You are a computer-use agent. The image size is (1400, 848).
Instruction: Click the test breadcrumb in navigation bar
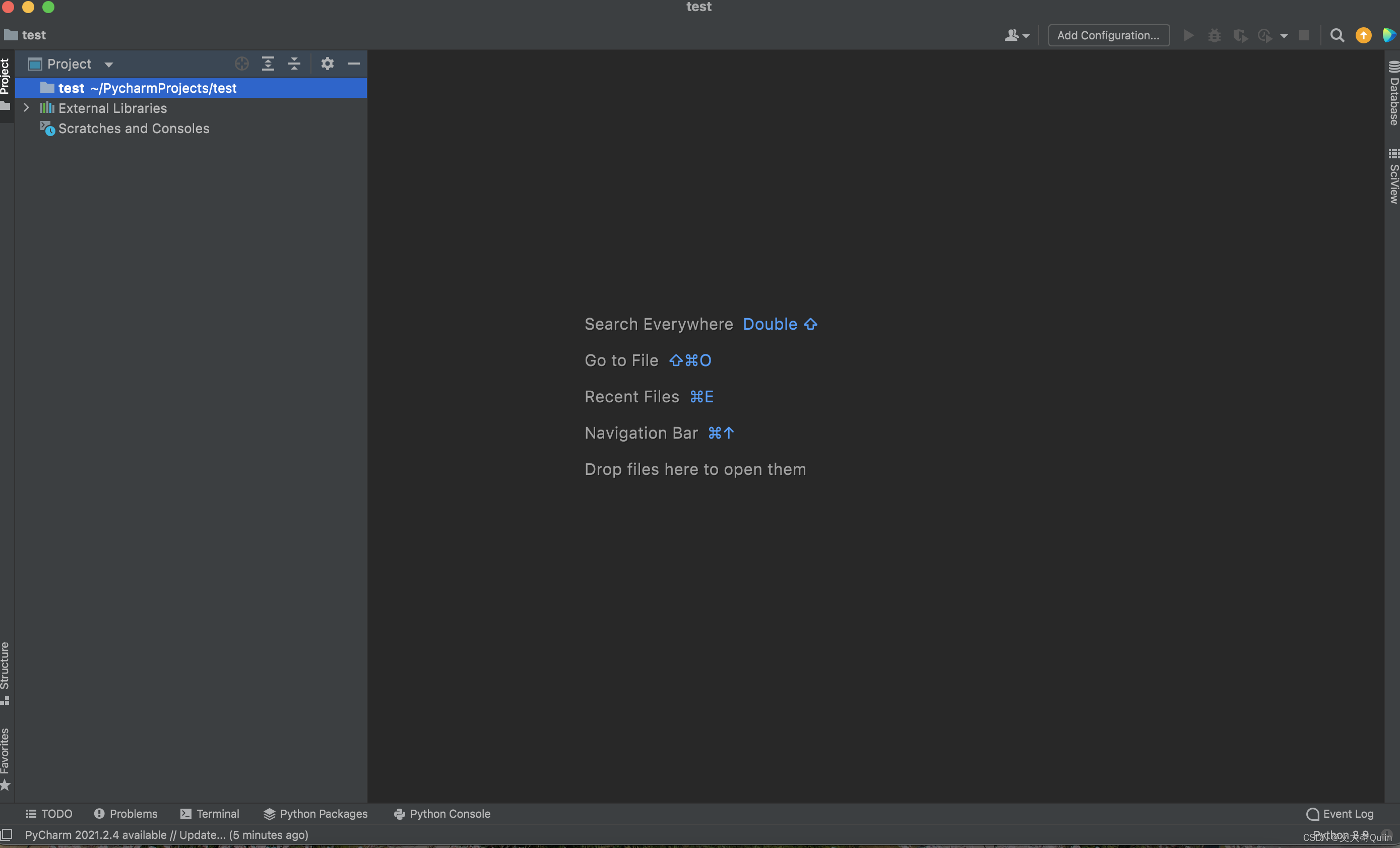(x=25, y=35)
